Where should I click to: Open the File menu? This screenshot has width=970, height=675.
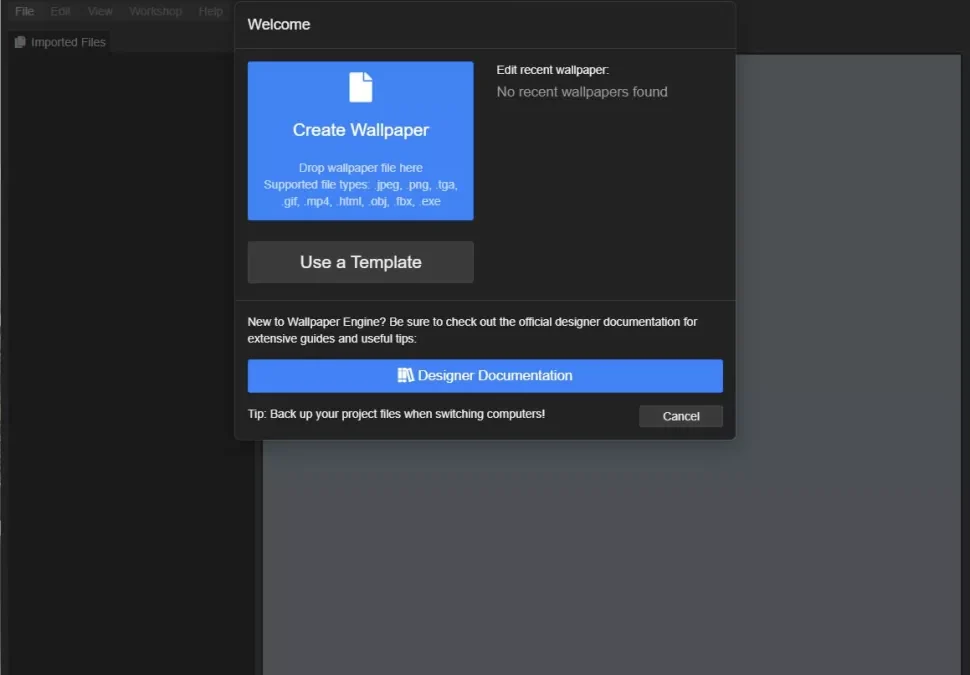click(24, 11)
